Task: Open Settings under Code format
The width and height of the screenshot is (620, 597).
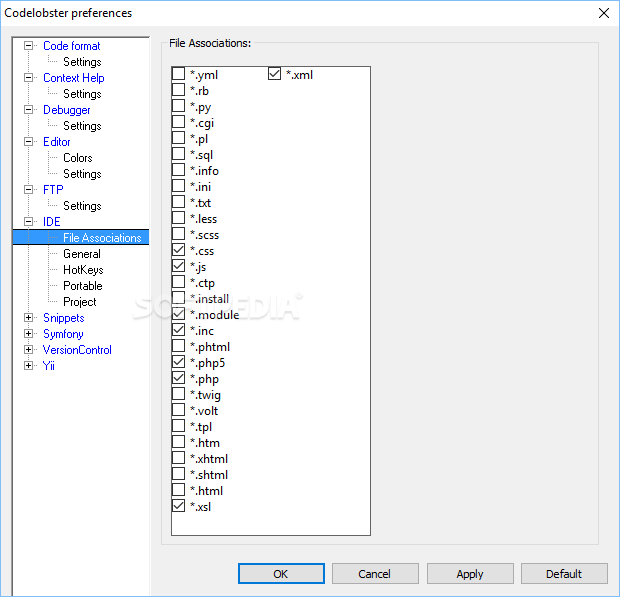Action: [x=82, y=62]
